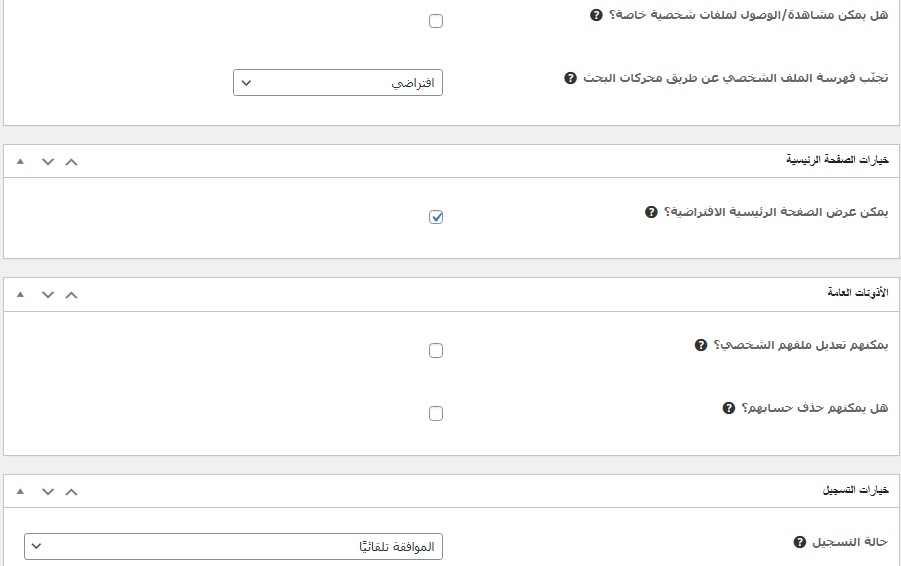Tick the delete account permission checkbox
The width and height of the screenshot is (901, 566).
click(x=436, y=414)
